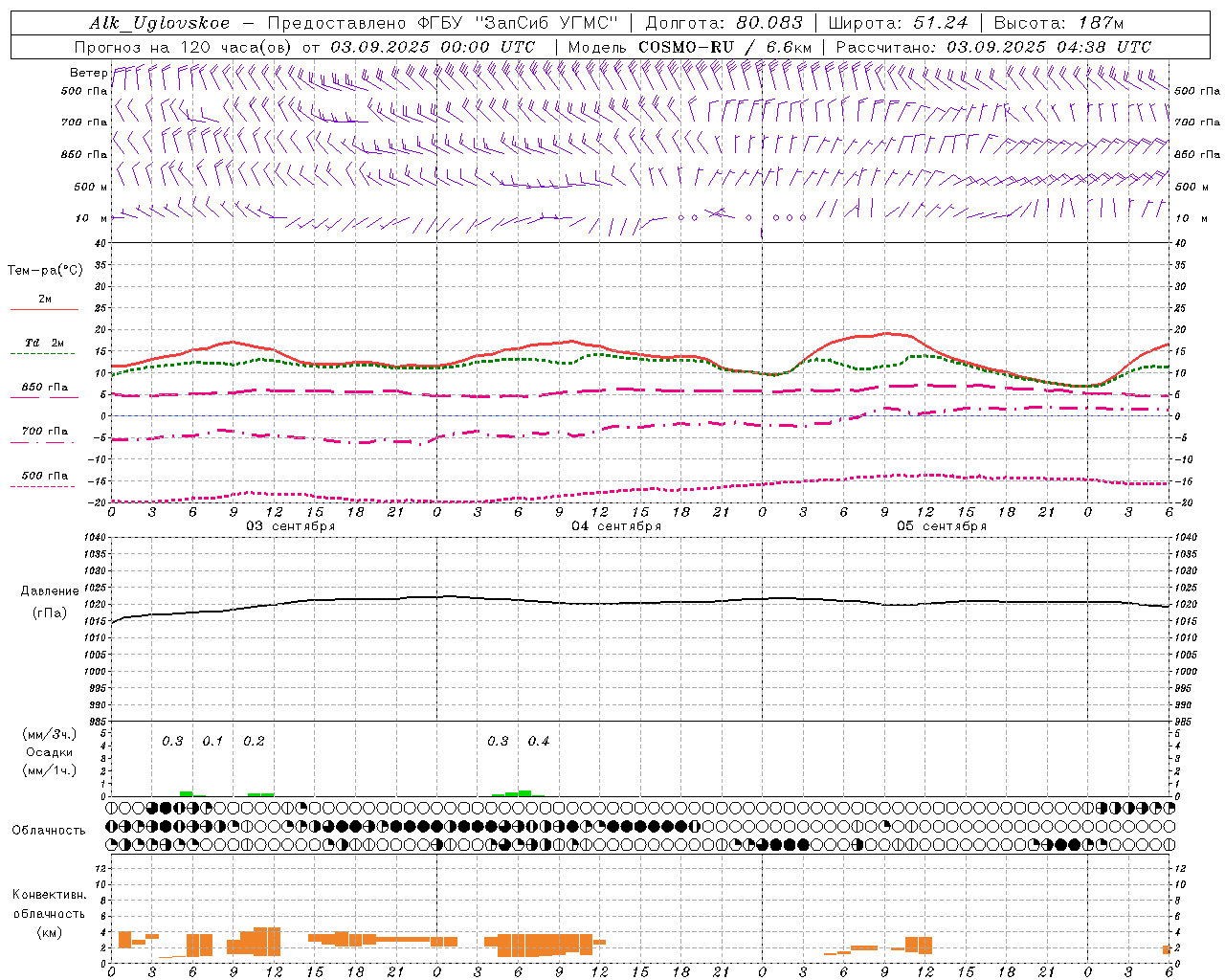1225x980 pixels.
Task: Click the precipitation amount 0.2
Action: point(254,742)
